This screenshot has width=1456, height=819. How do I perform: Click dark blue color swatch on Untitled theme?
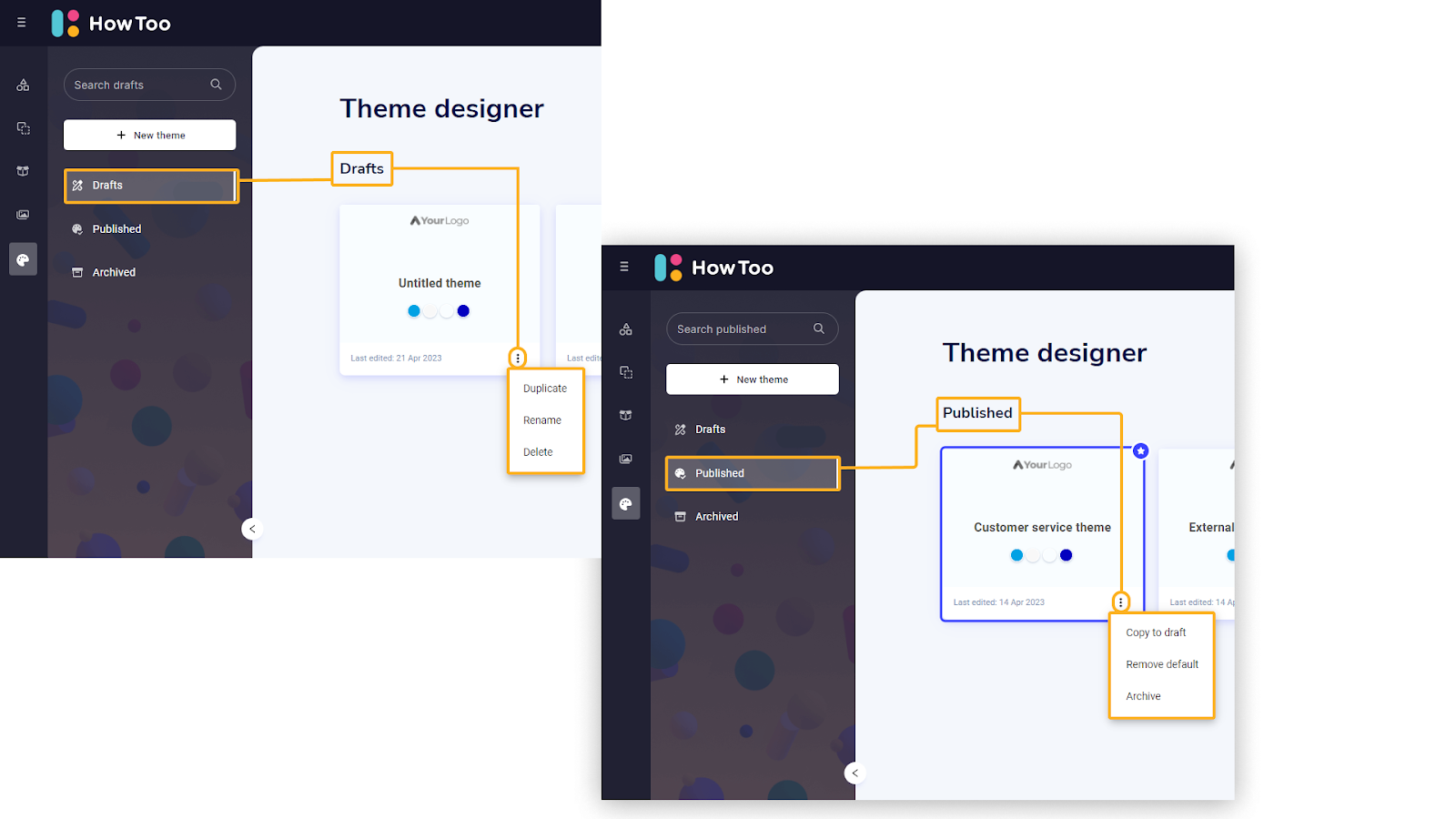[x=463, y=311]
